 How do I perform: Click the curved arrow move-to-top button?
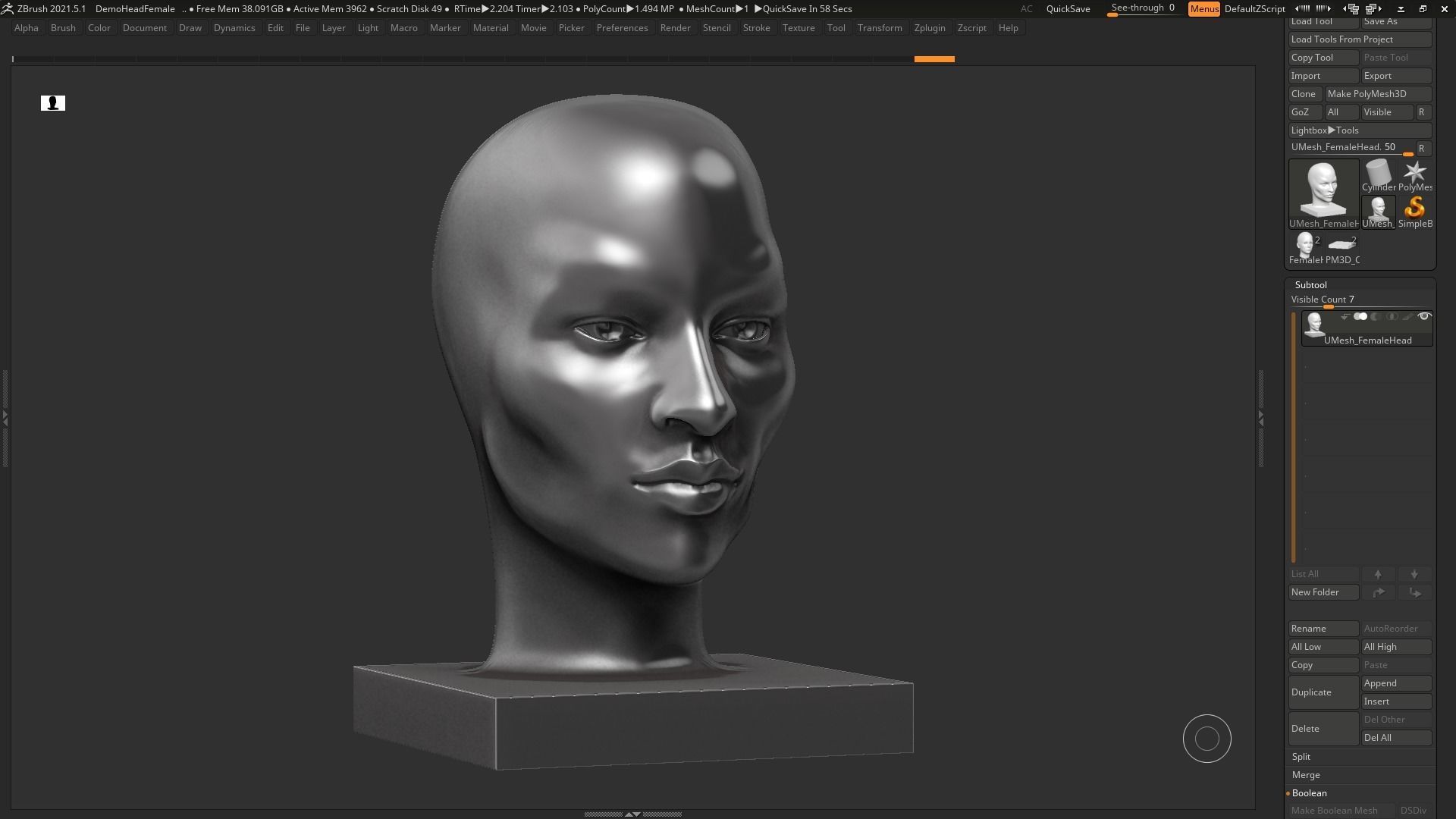[x=1378, y=592]
